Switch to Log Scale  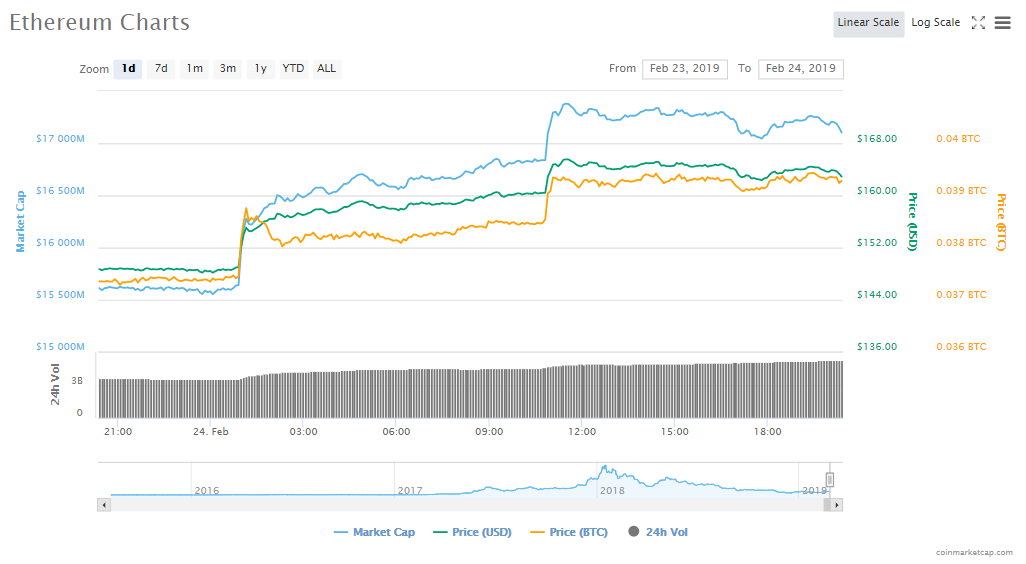936,23
